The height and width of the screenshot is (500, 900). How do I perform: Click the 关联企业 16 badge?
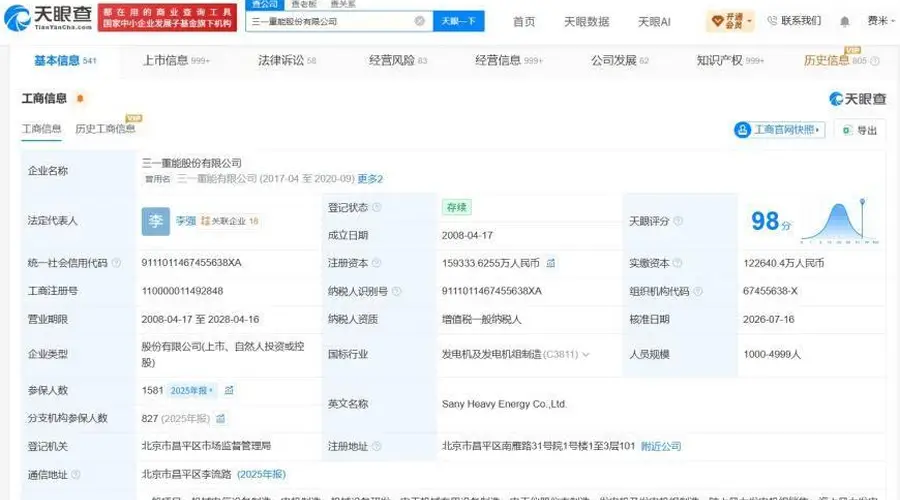230,221
